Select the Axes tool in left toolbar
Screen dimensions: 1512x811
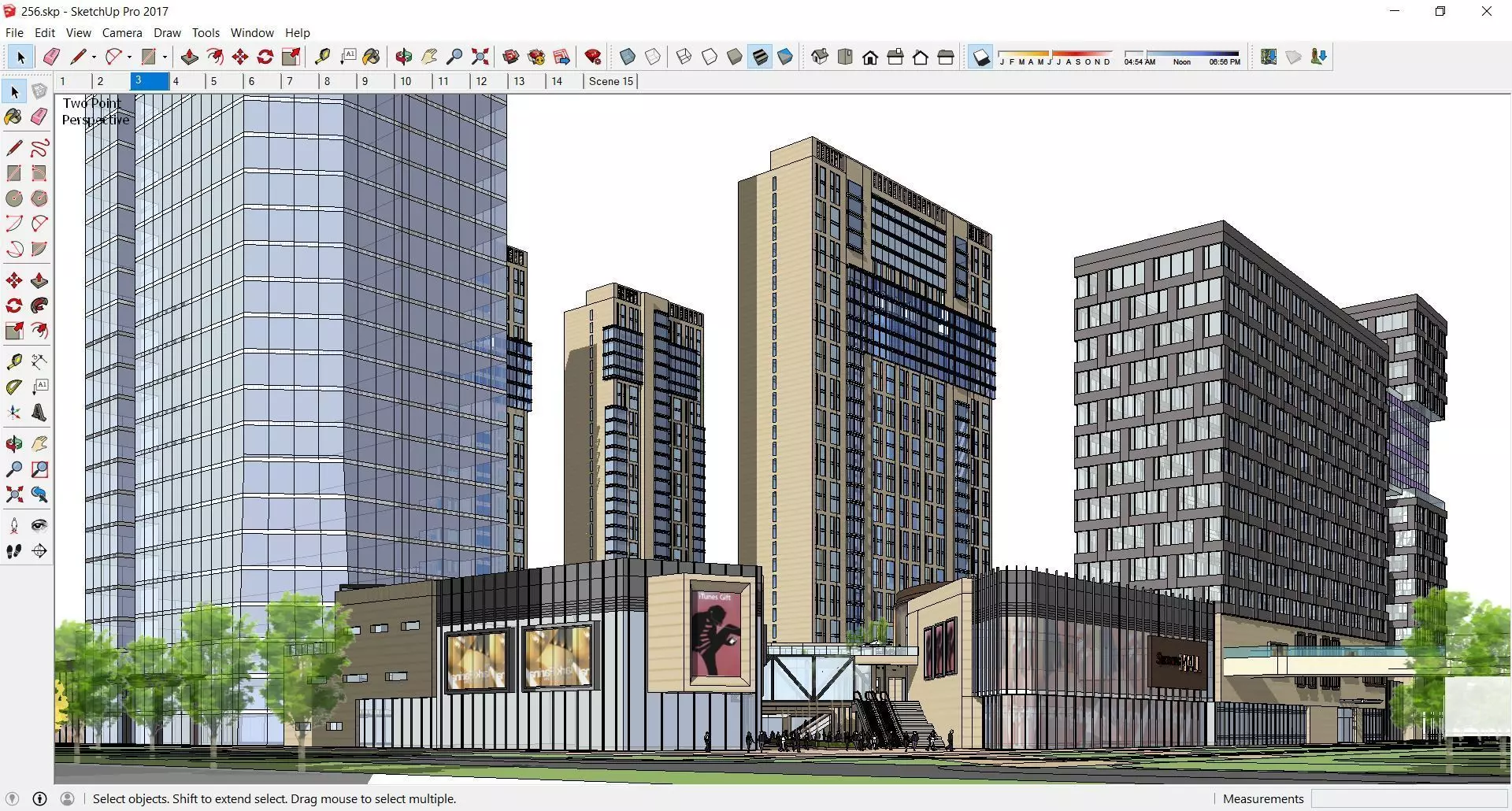(14, 413)
